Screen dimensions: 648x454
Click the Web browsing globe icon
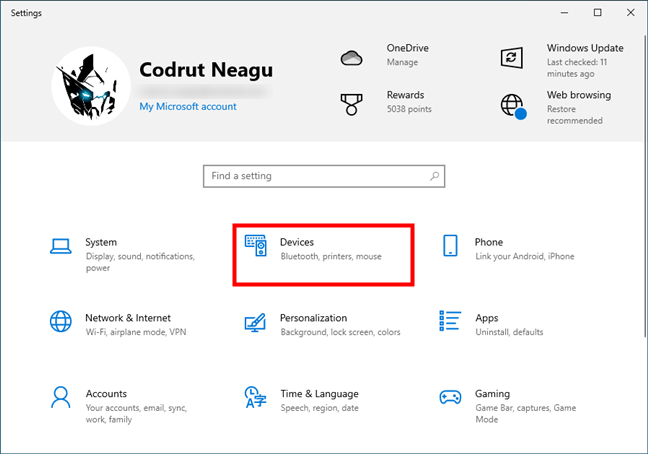(x=513, y=106)
